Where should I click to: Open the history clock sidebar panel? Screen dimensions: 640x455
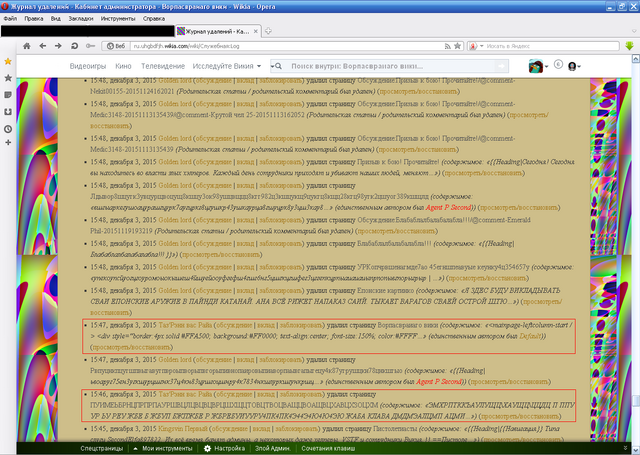(x=8, y=129)
